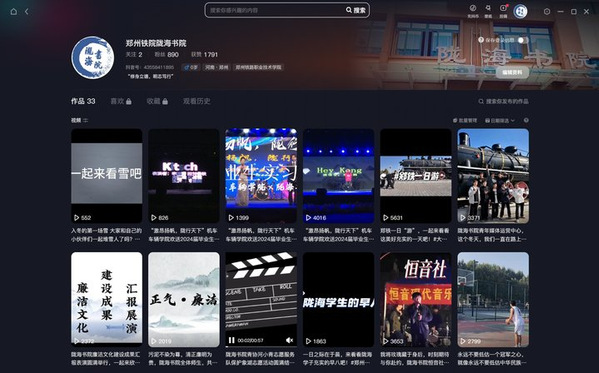This screenshot has height=373, width=599.
Task: Switch to the 观看历史 tab
Action: pos(196,101)
